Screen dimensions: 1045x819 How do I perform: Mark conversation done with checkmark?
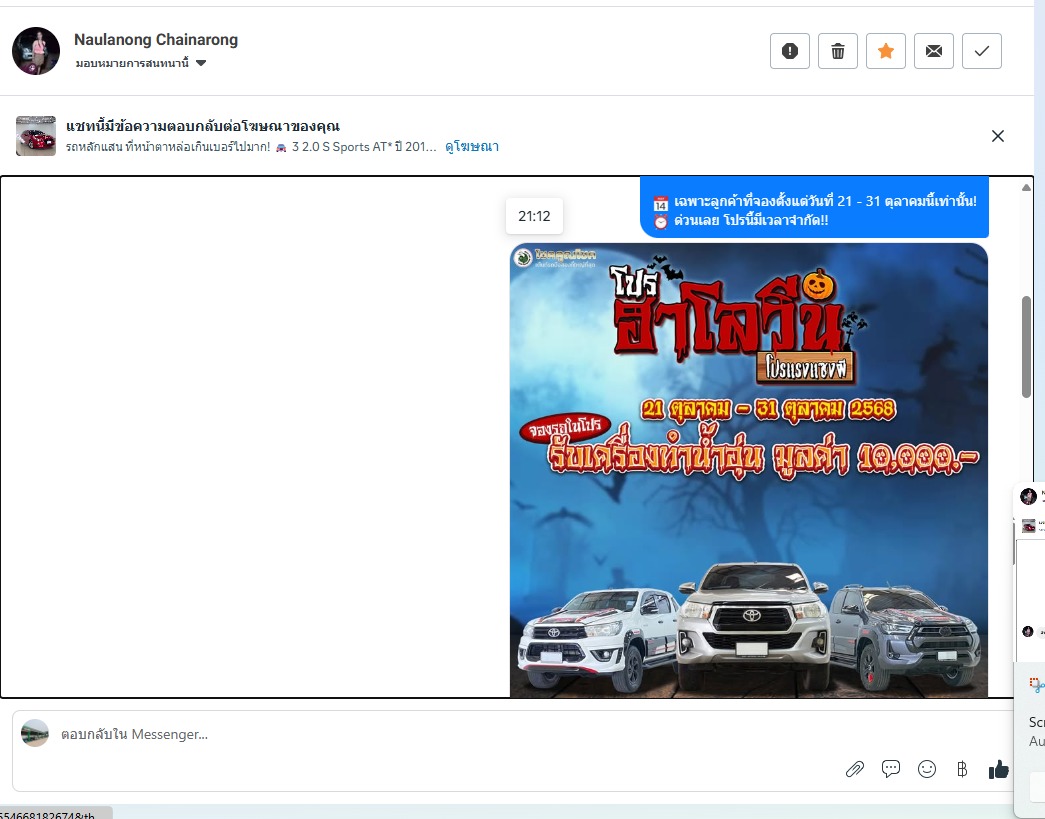pyautogui.click(x=981, y=51)
